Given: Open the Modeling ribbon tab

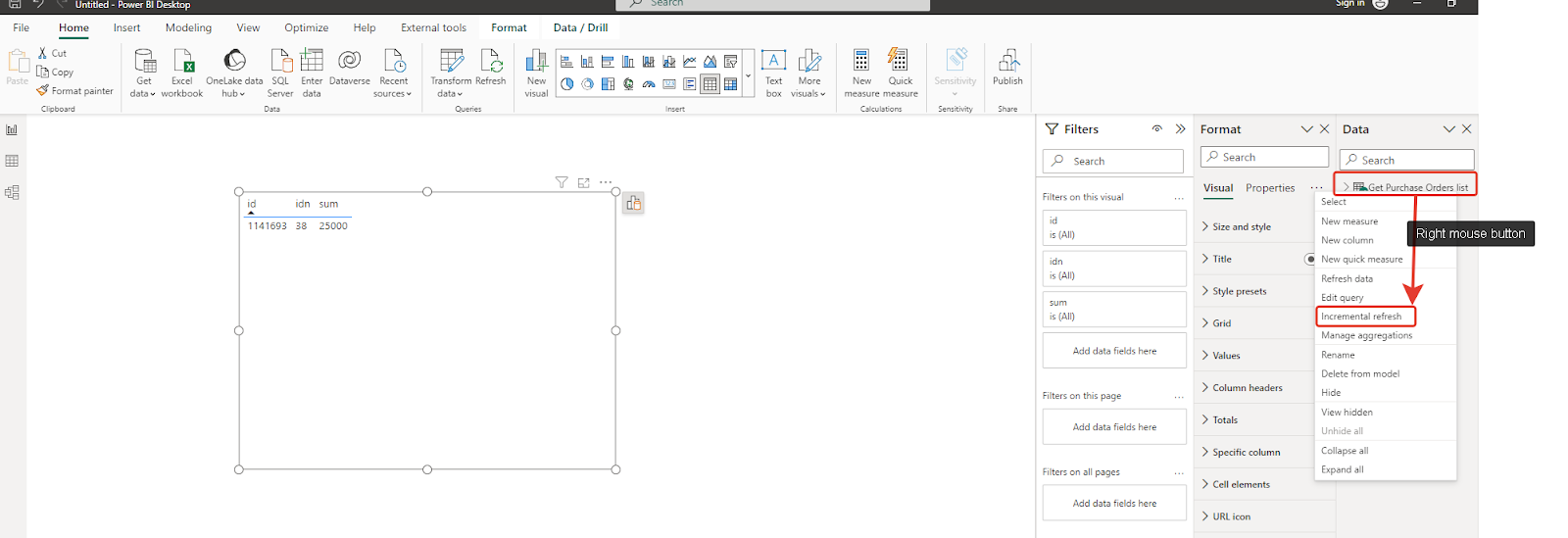Looking at the screenshot, I should pyautogui.click(x=188, y=27).
